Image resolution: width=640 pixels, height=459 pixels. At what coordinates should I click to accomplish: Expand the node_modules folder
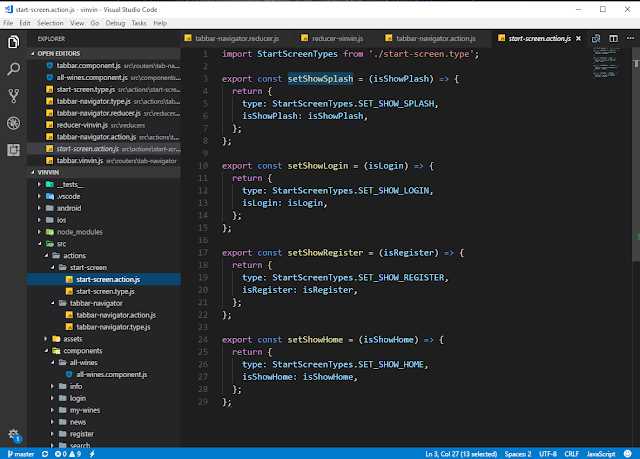pyautogui.click(x=104, y=232)
